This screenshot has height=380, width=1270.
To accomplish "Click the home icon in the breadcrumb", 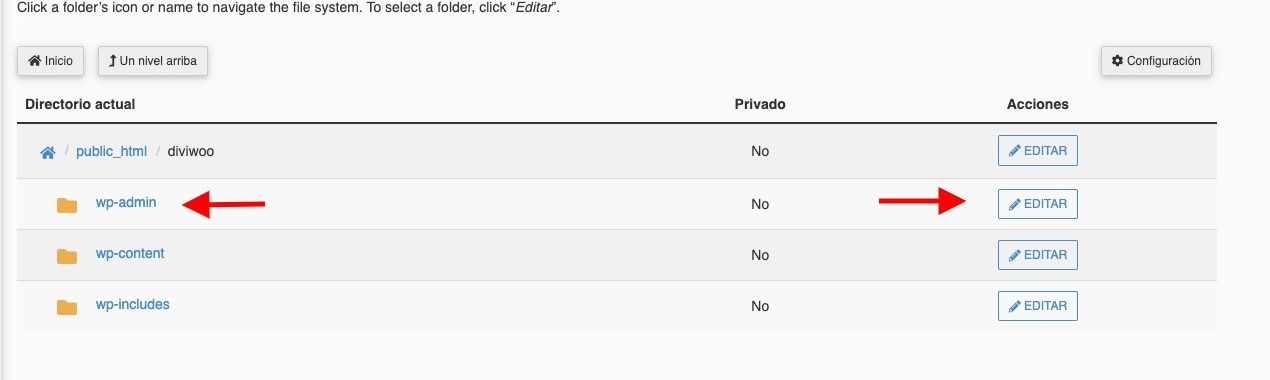I will click(47, 153).
